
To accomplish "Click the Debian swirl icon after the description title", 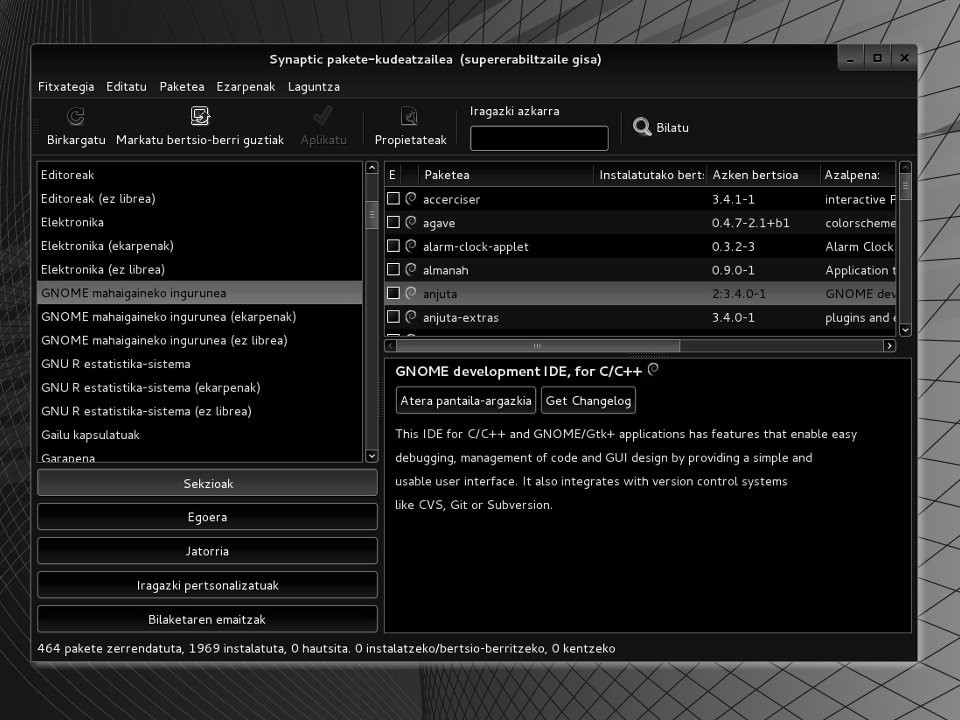I will [x=653, y=369].
